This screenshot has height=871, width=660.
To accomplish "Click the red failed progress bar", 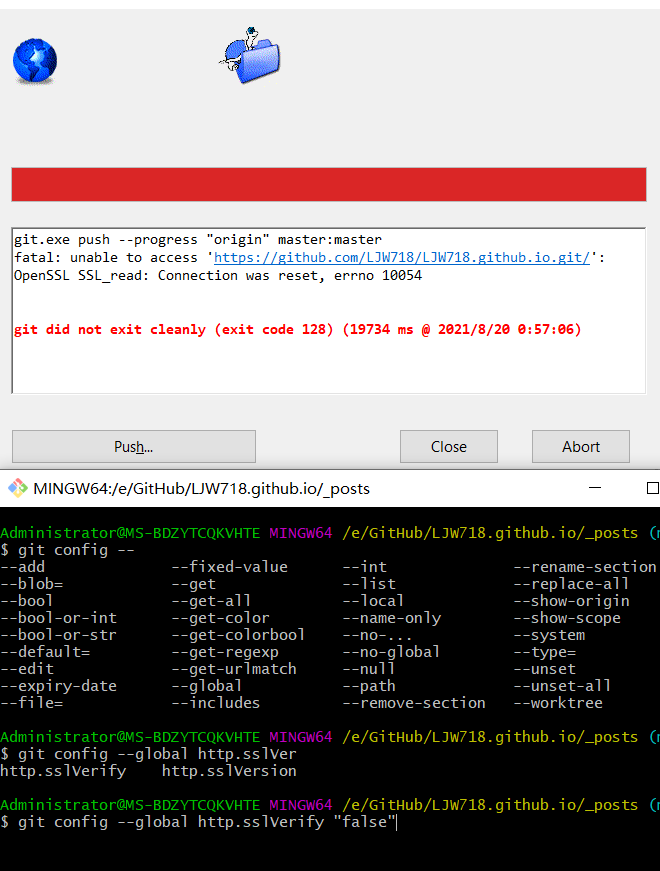I will coord(329,184).
